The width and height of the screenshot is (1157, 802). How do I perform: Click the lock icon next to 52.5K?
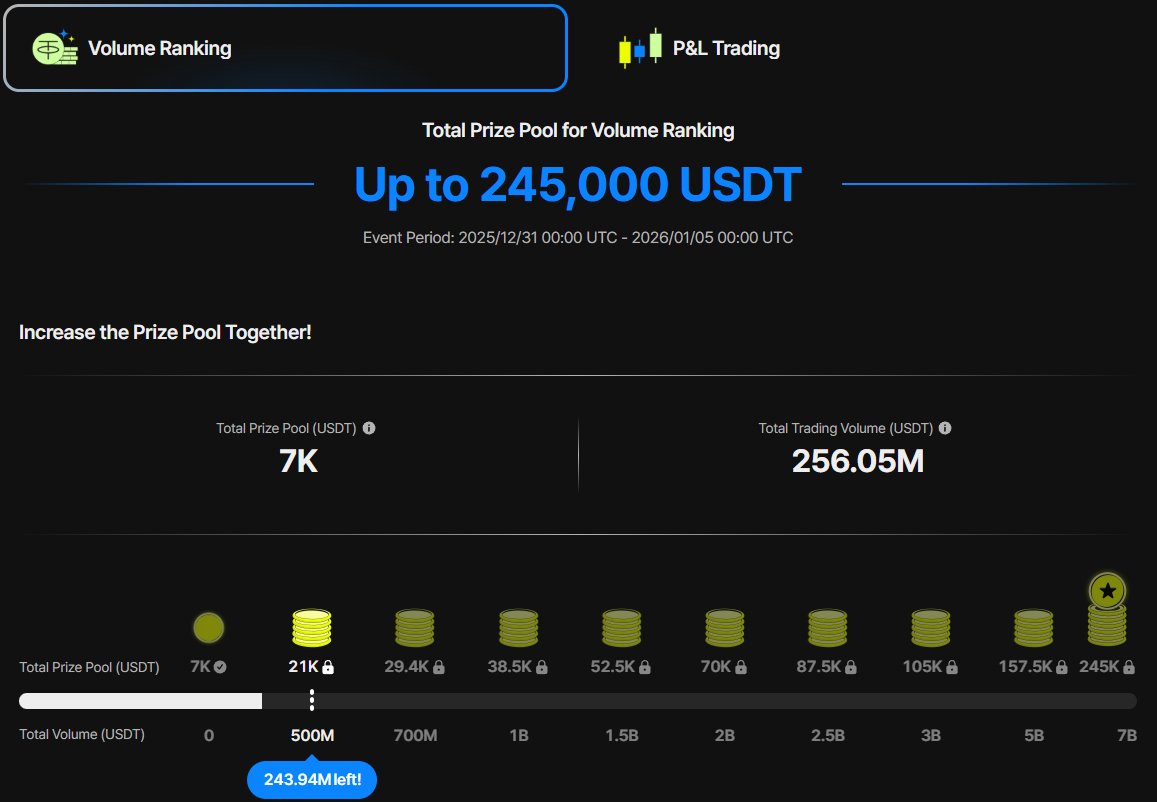tap(645, 667)
